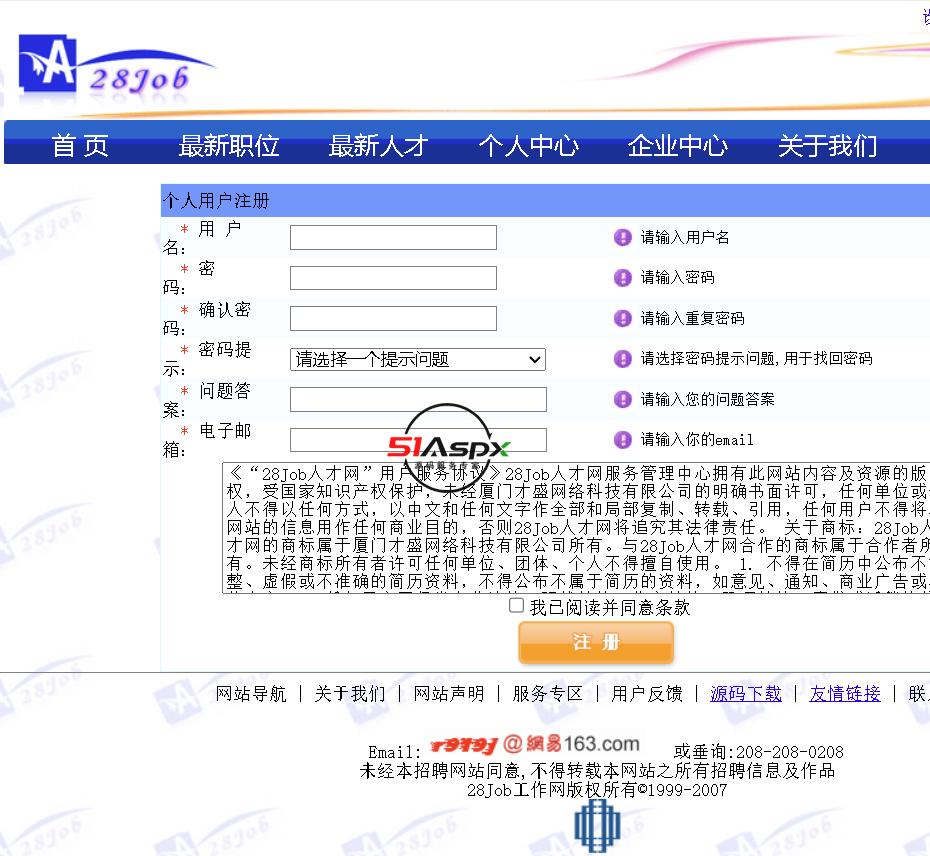
Task: Click the 个人用户注册 header text
Action: (216, 201)
